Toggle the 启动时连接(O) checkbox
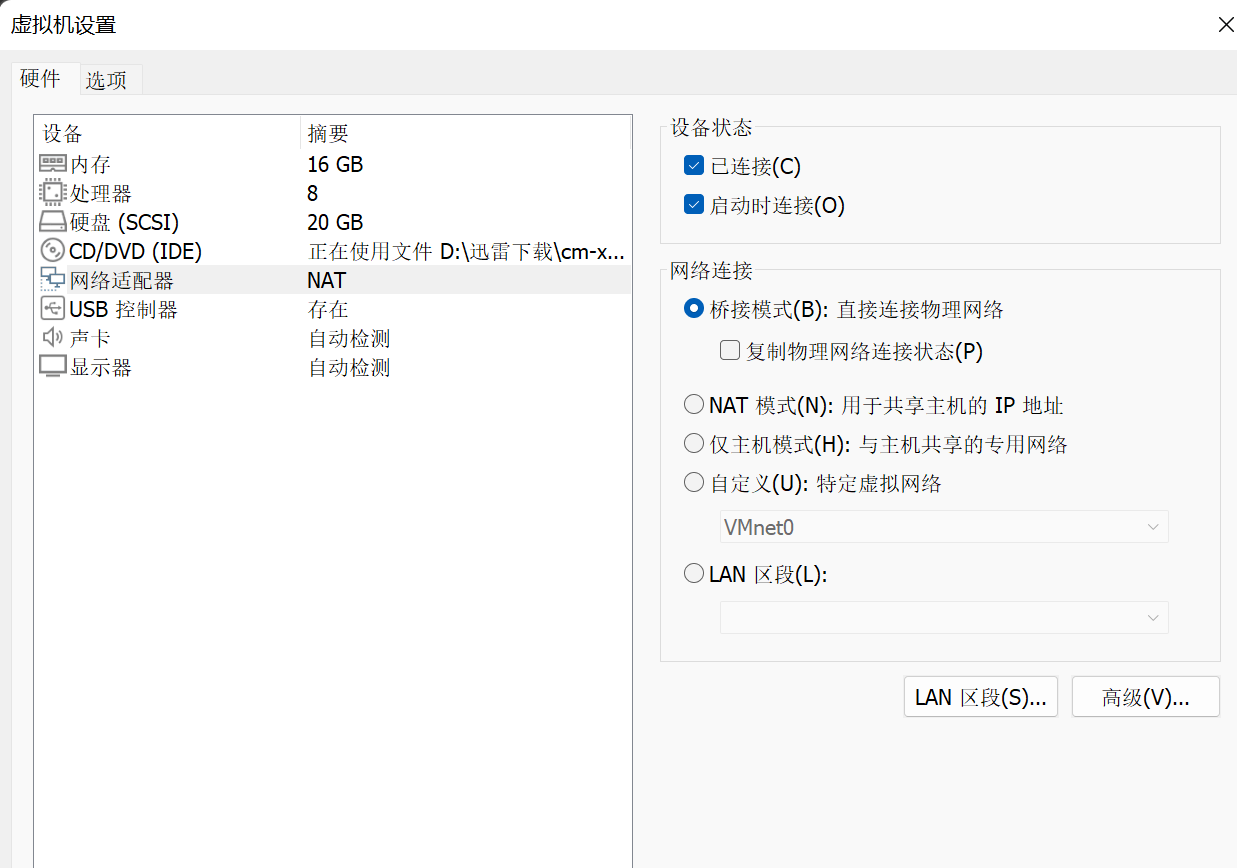 pos(694,205)
